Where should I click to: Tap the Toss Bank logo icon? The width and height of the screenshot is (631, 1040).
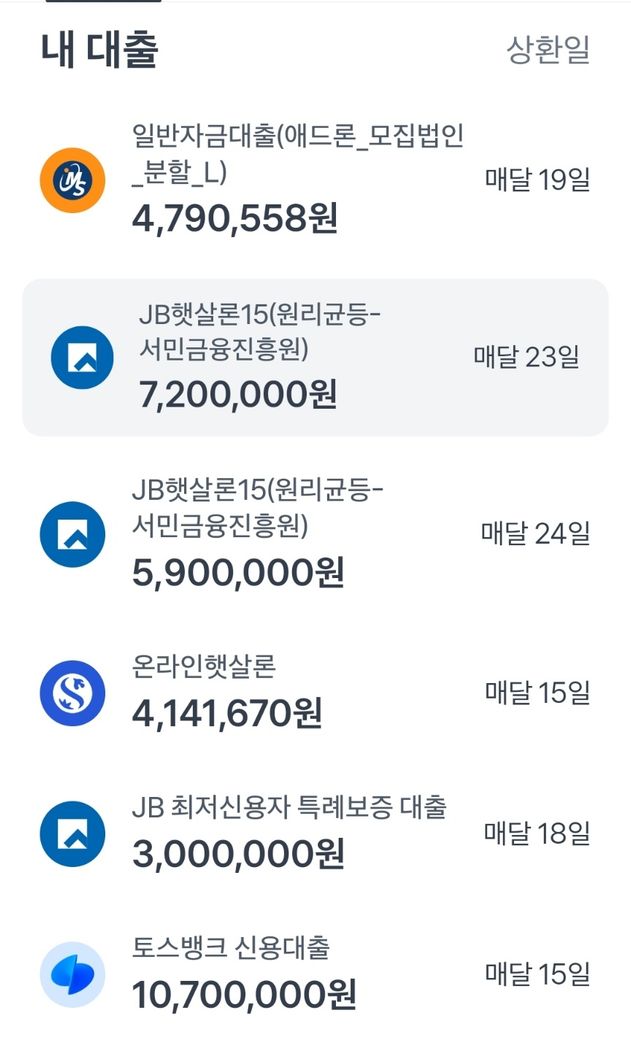72,974
